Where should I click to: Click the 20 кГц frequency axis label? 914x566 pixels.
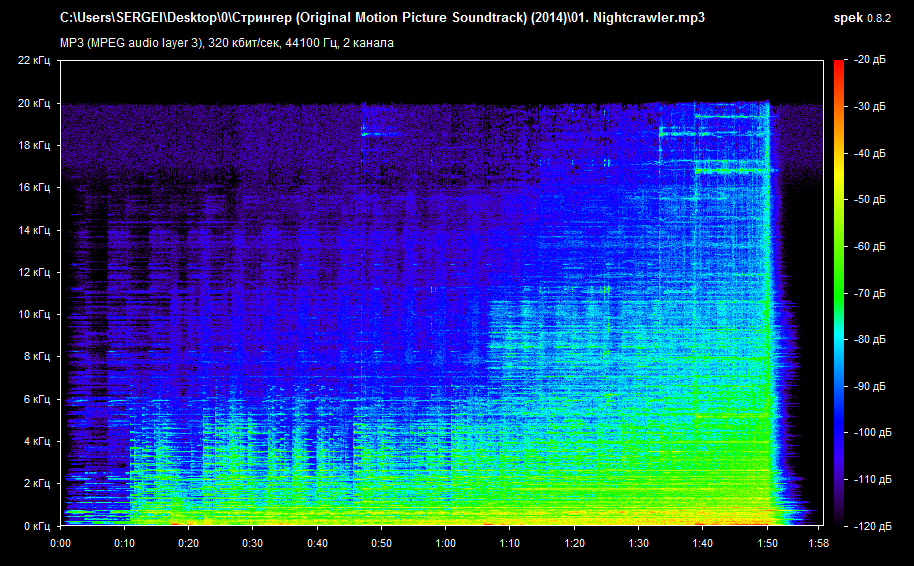coord(34,103)
